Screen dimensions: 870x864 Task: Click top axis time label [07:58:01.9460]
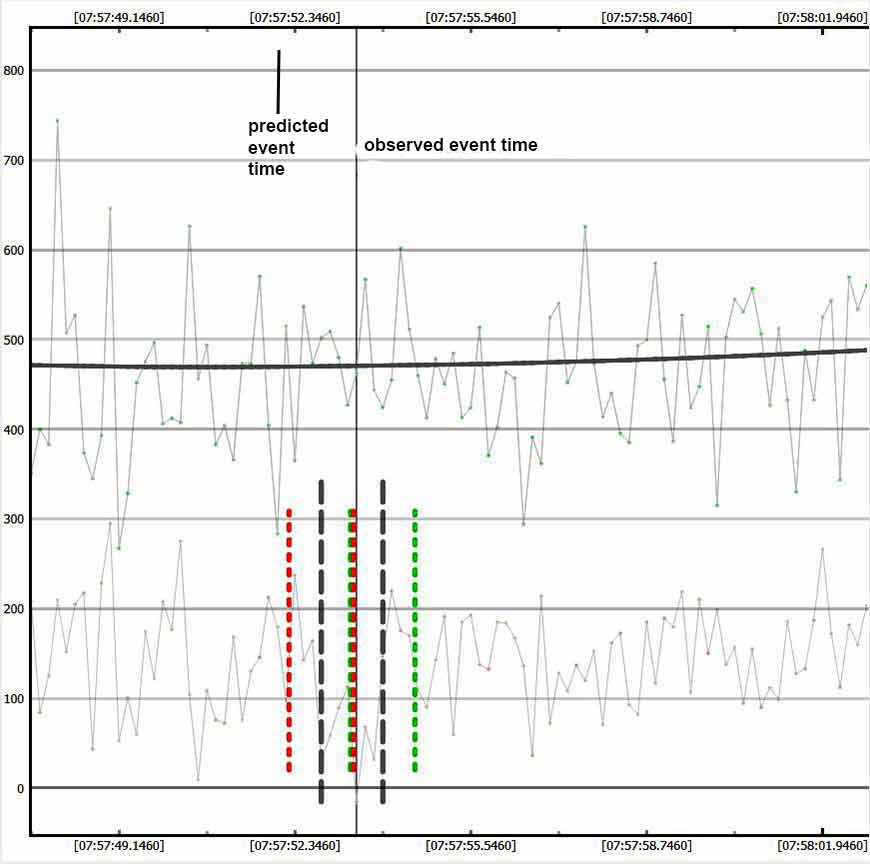click(x=822, y=18)
